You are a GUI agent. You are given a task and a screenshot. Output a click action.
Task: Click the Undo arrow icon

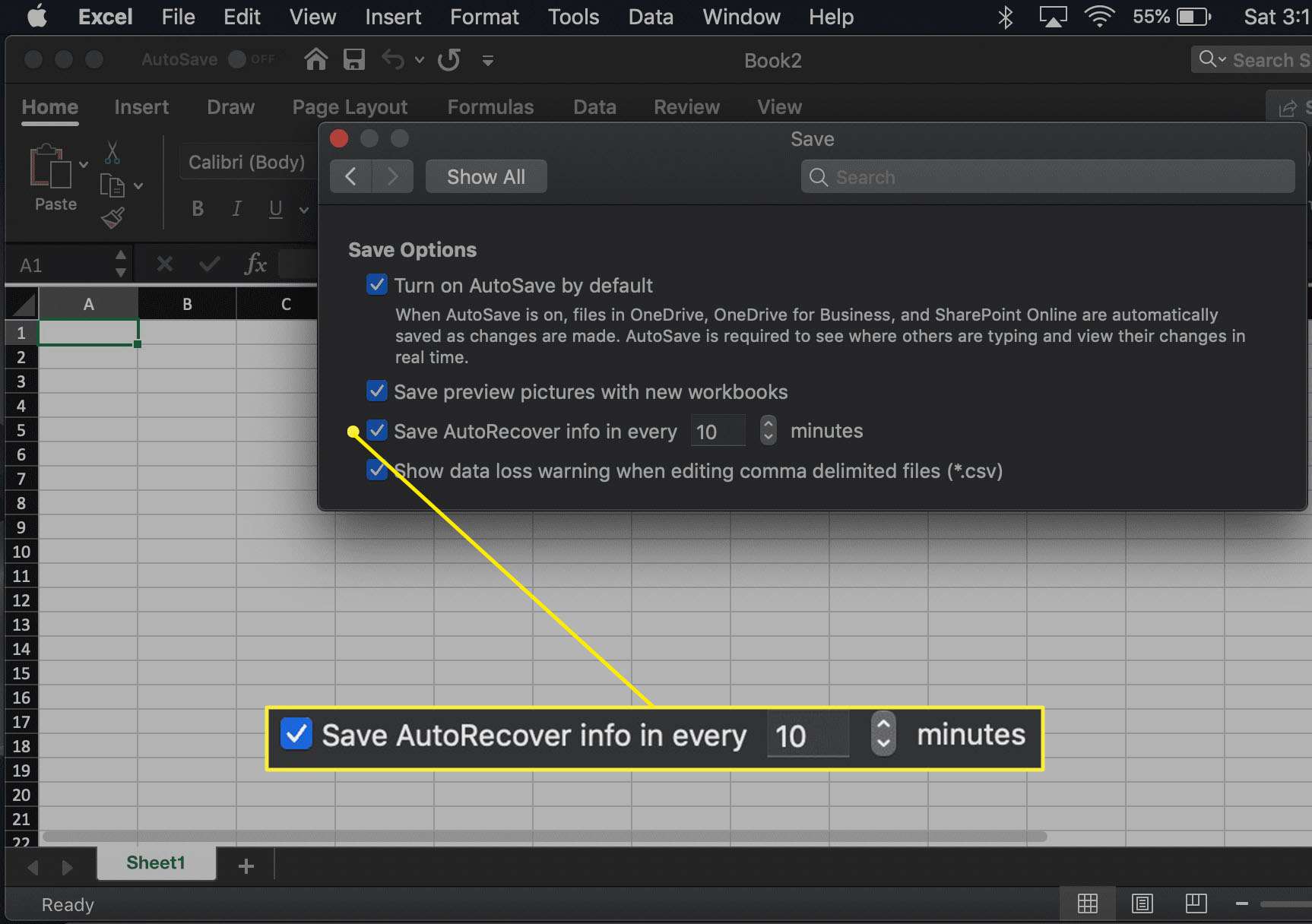tap(393, 59)
